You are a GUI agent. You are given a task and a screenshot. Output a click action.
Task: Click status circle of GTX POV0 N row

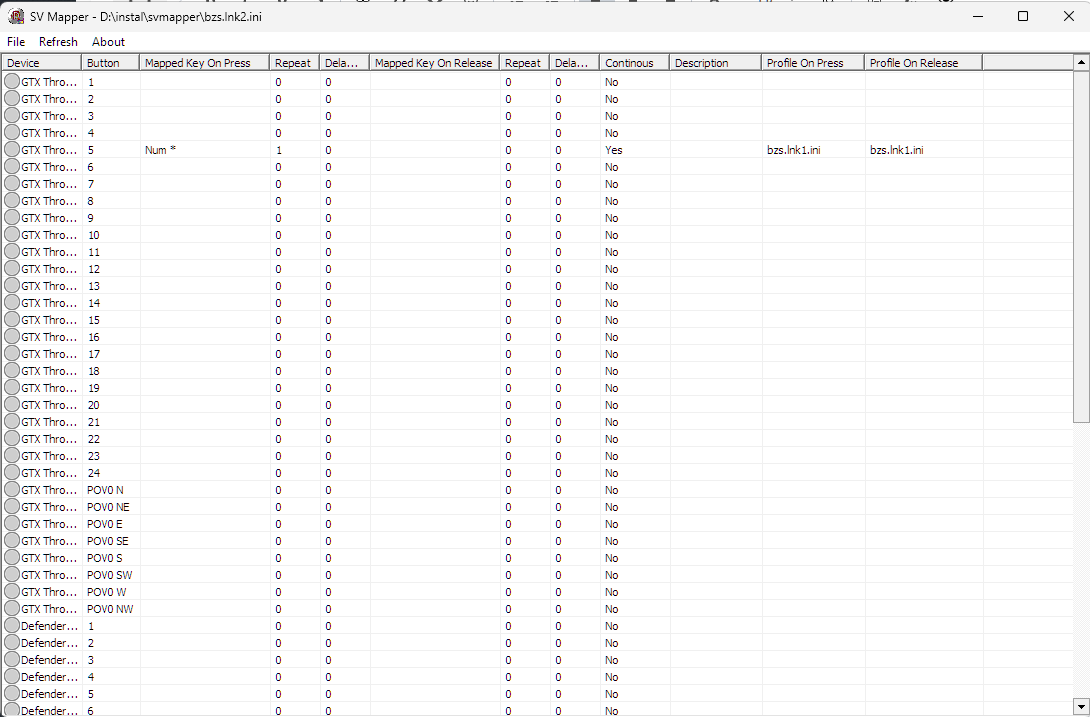pyautogui.click(x=12, y=490)
